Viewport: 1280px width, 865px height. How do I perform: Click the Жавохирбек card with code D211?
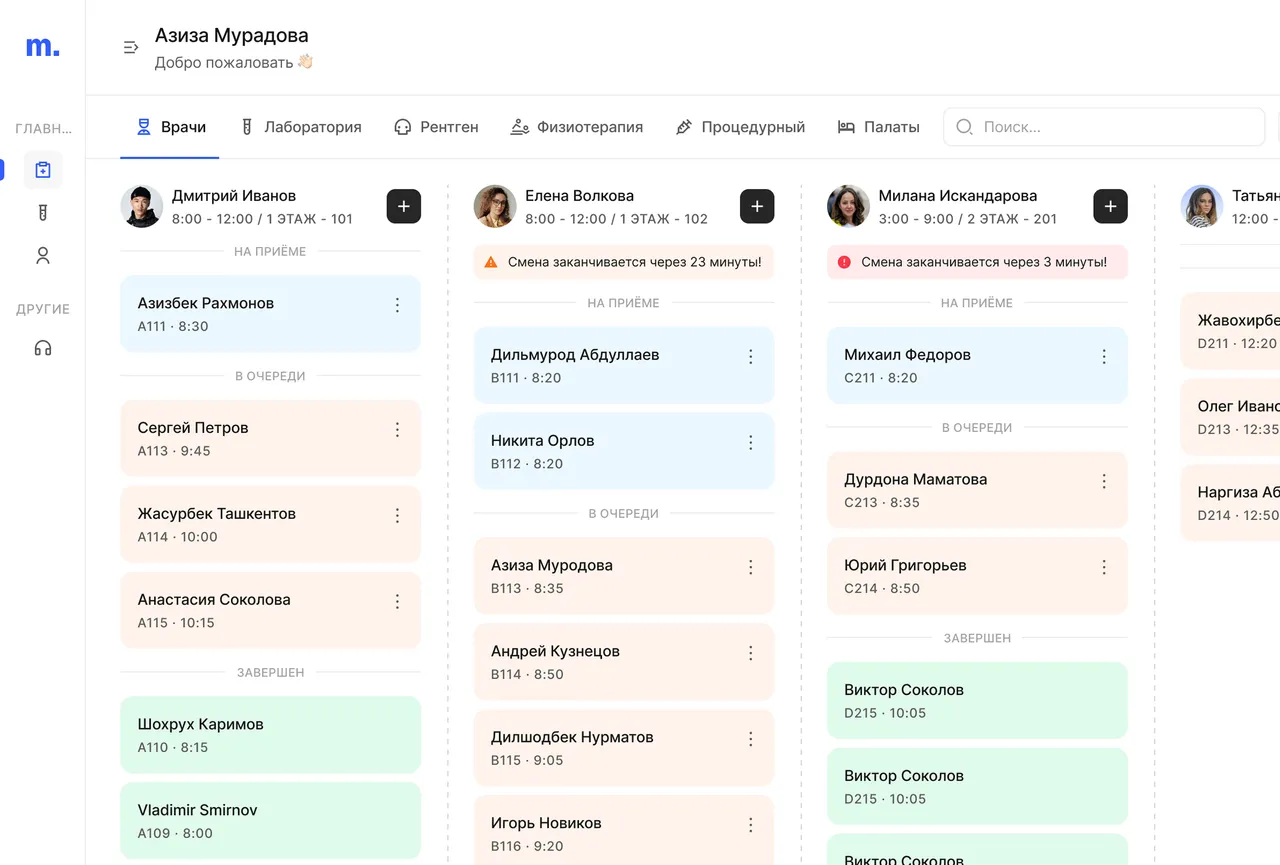click(1230, 331)
